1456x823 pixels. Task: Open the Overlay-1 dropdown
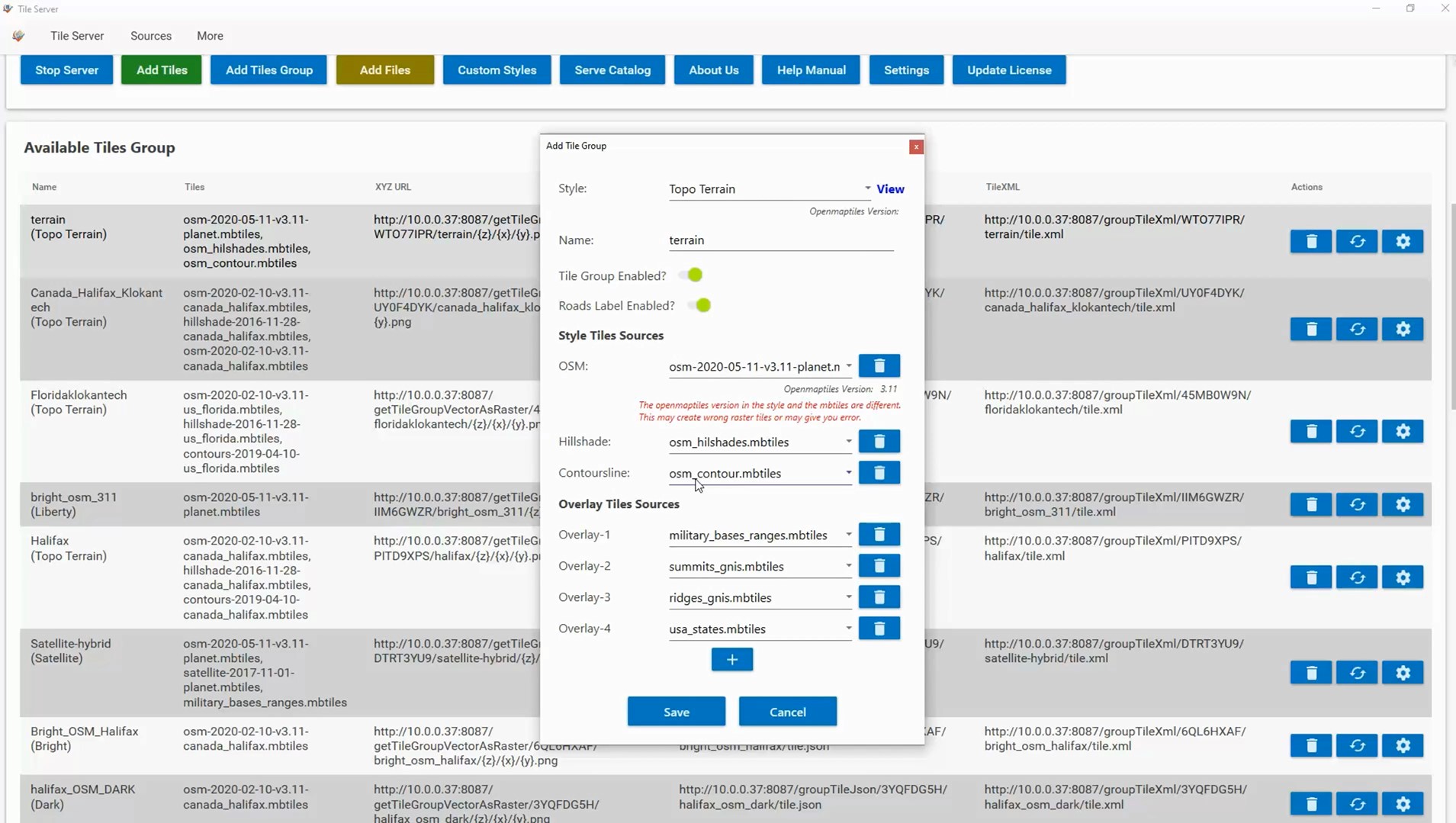click(x=760, y=535)
